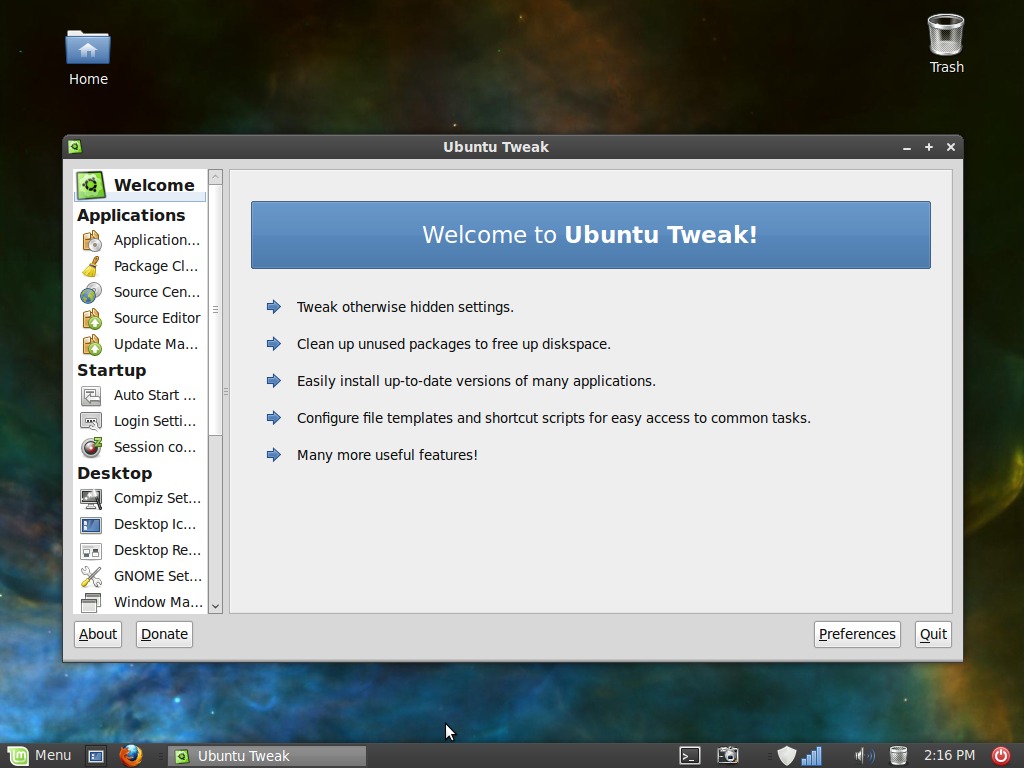Image resolution: width=1024 pixels, height=768 pixels.
Task: Click the Auto Start programs icon
Action: click(91, 396)
